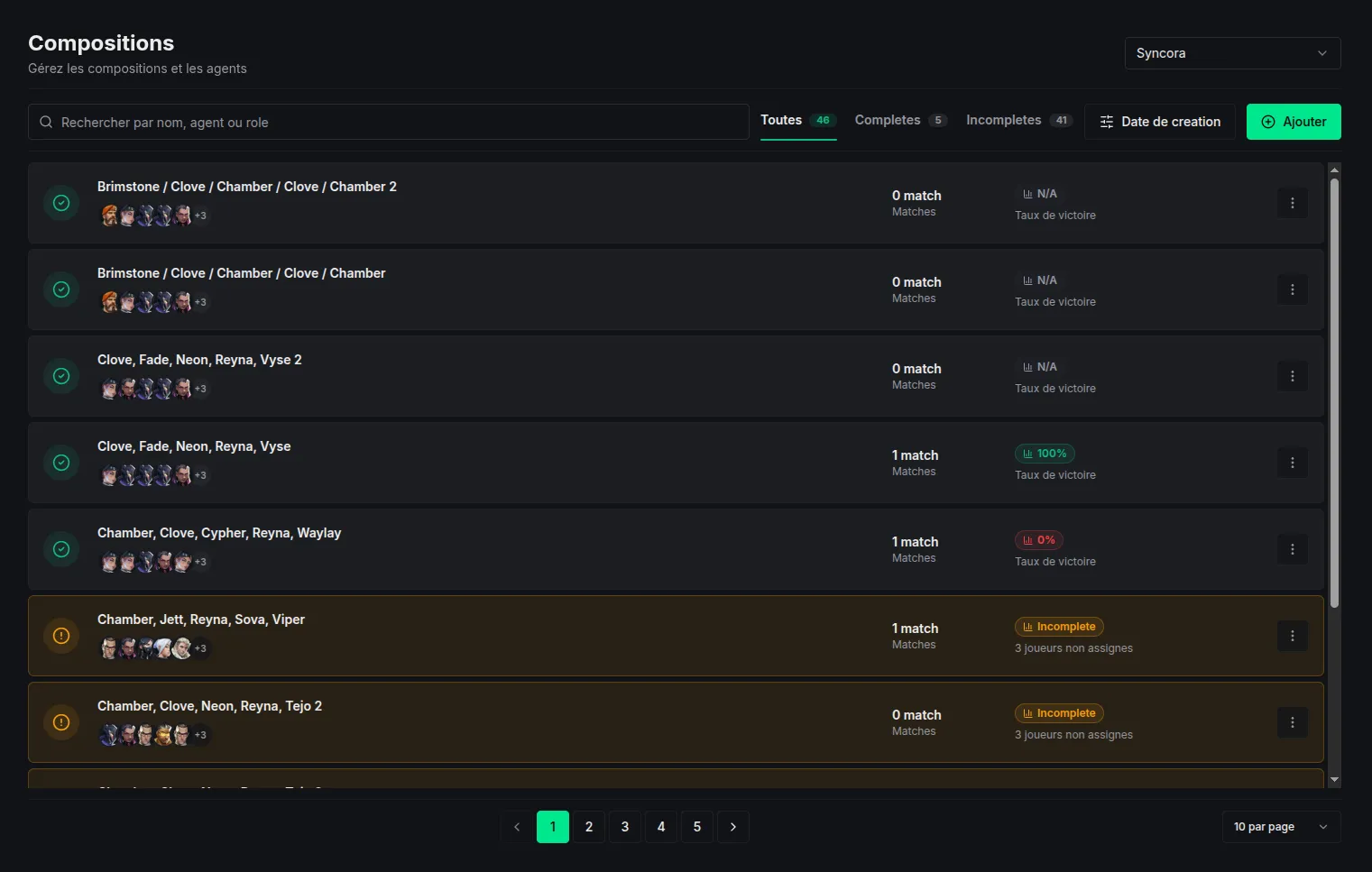The height and width of the screenshot is (872, 1372).
Task: Select current page 1 button
Action: coord(553,827)
